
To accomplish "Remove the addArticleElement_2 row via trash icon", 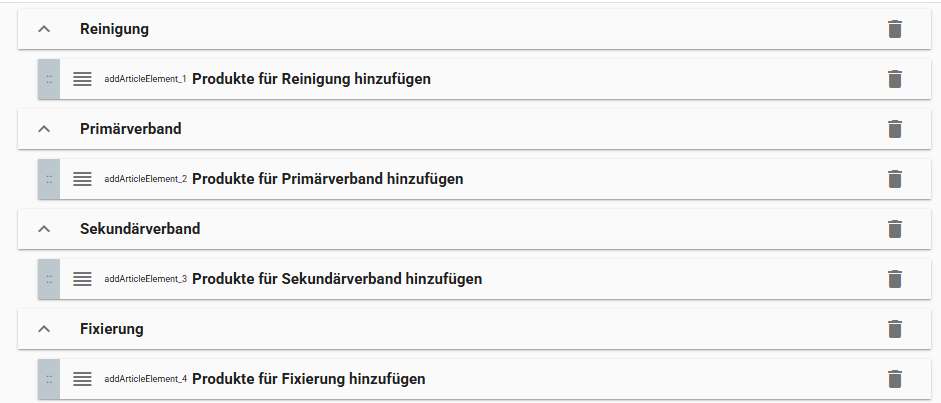I will pos(895,179).
